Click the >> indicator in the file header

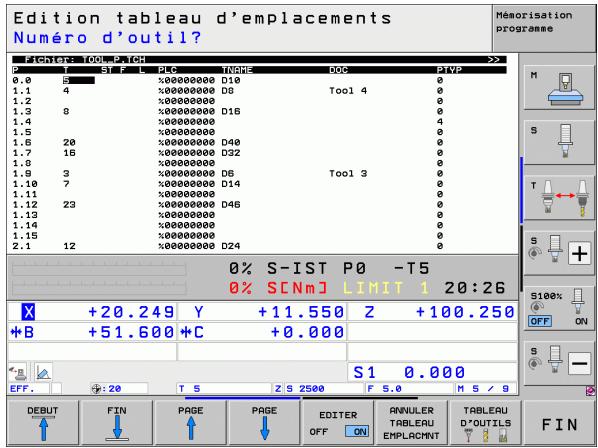point(494,59)
